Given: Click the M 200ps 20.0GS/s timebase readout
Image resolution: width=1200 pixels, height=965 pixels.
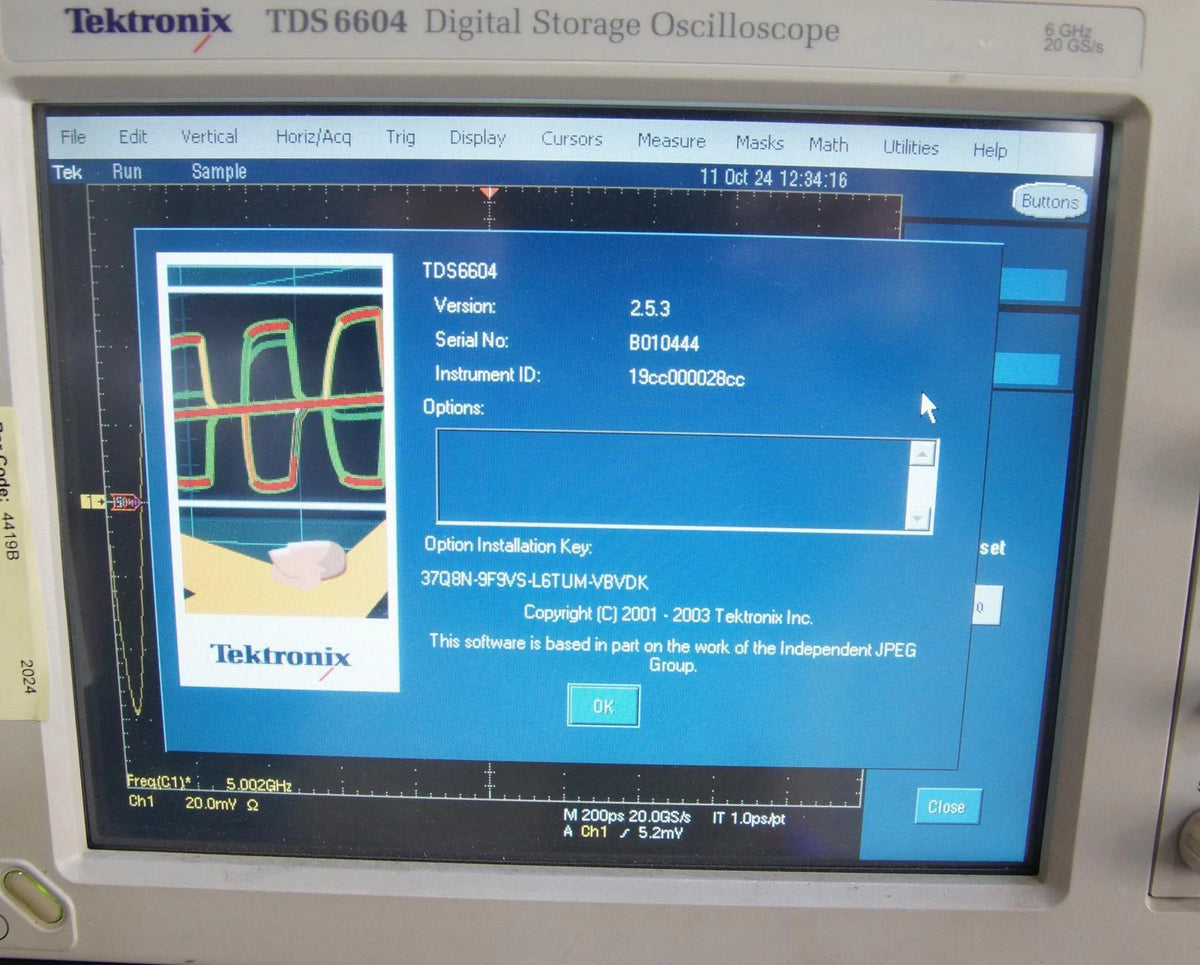Looking at the screenshot, I should (x=627, y=816).
